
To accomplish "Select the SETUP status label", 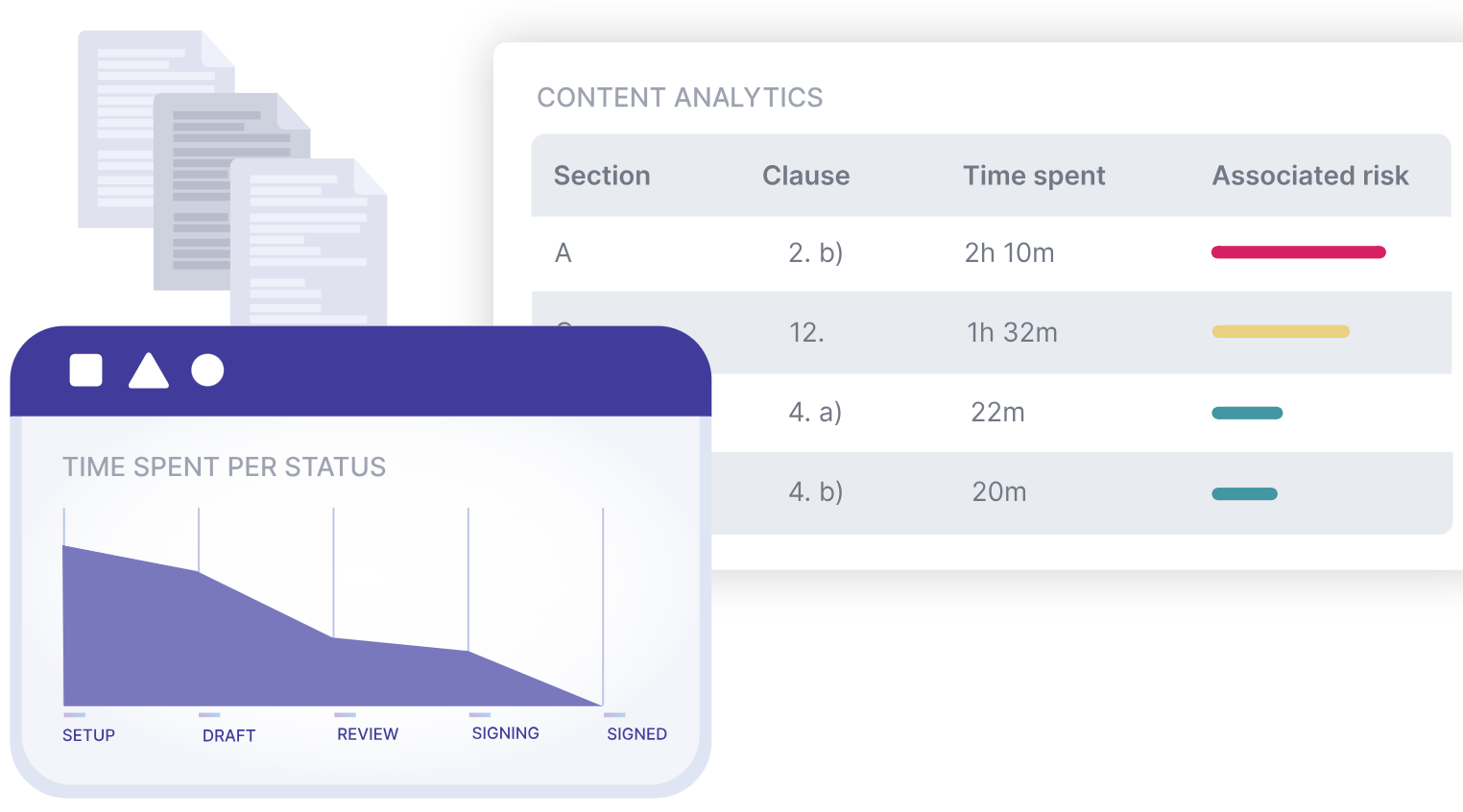I will (x=88, y=735).
